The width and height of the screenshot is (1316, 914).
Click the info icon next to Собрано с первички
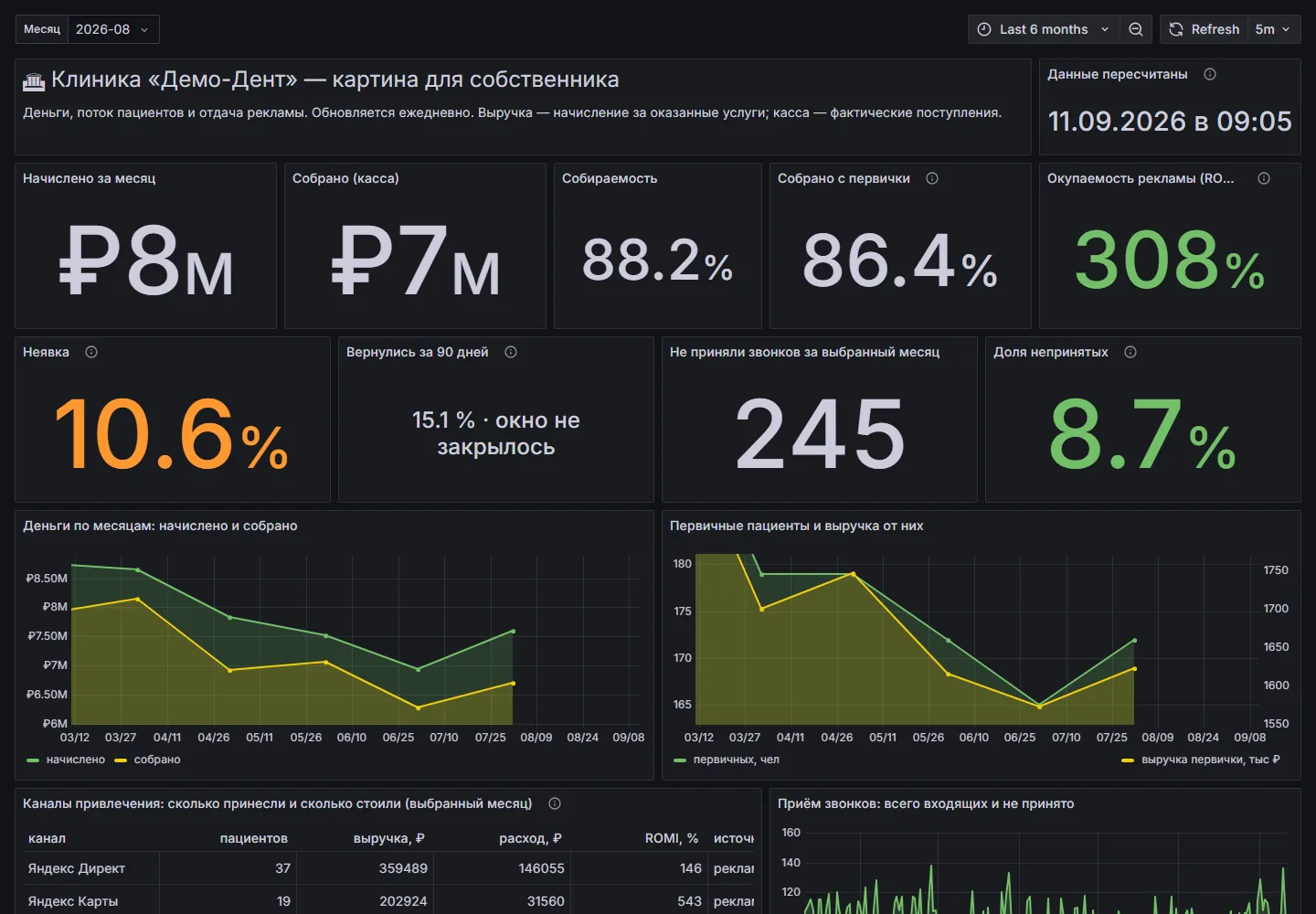click(932, 178)
